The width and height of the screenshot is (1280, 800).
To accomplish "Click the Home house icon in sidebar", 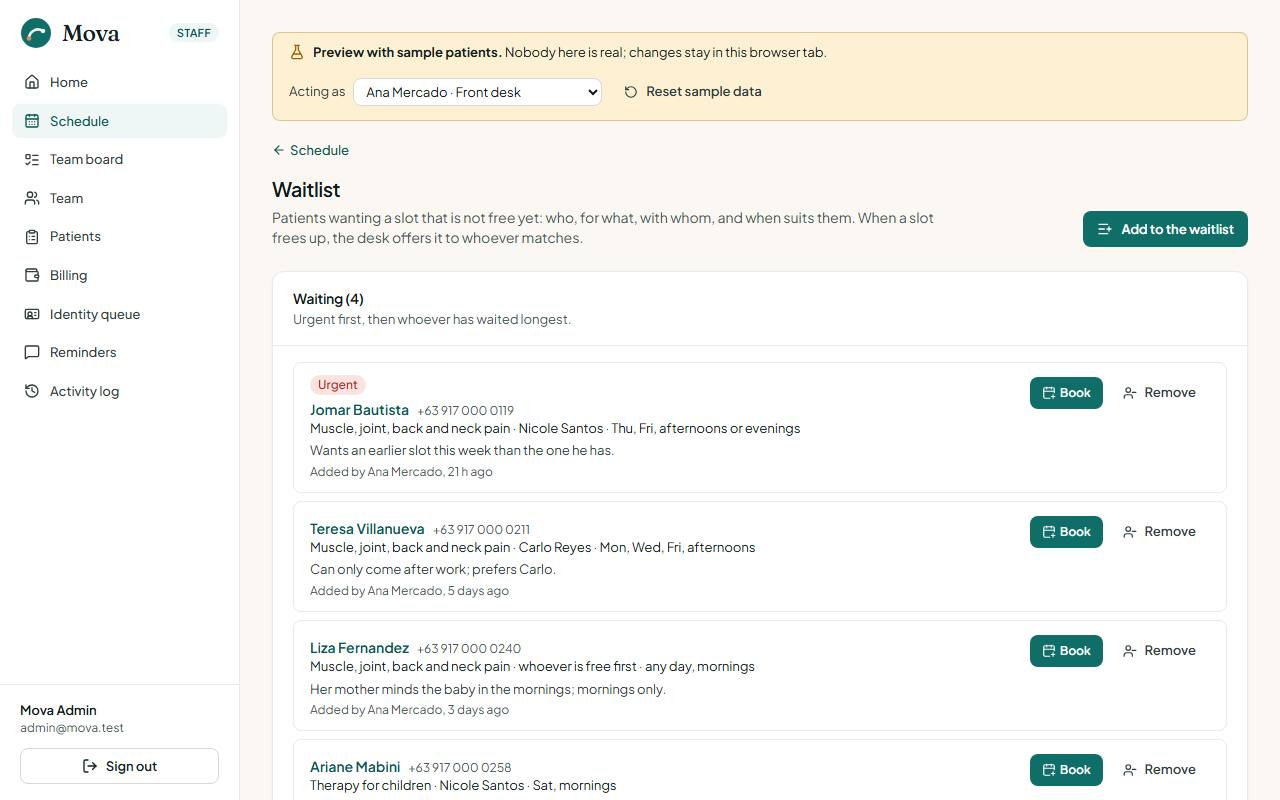I will 32,82.
